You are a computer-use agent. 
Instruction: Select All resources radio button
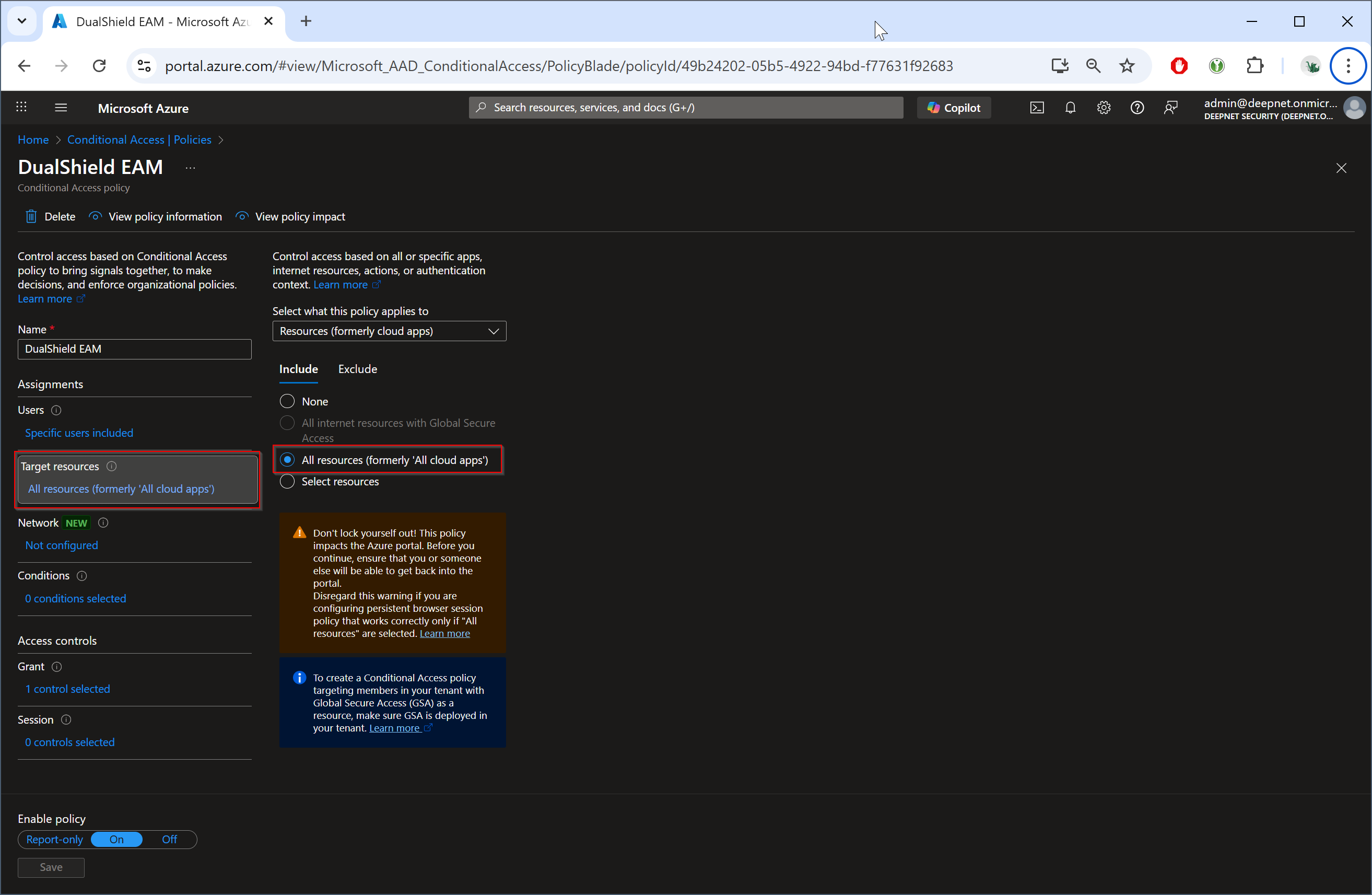pos(287,460)
